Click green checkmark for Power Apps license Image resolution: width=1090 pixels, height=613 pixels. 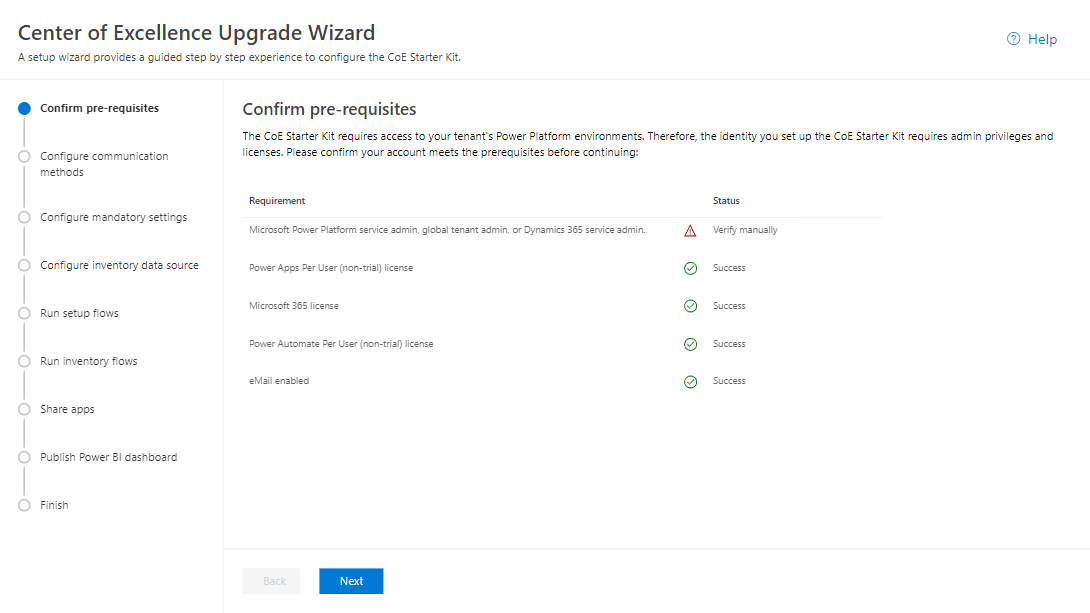pyautogui.click(x=690, y=268)
